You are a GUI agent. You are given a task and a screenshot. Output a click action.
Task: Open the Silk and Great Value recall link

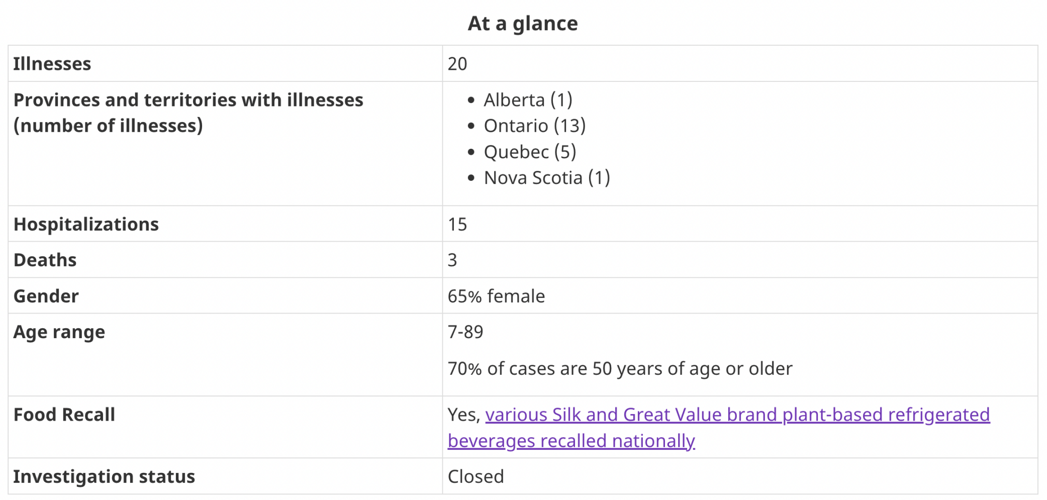(737, 415)
